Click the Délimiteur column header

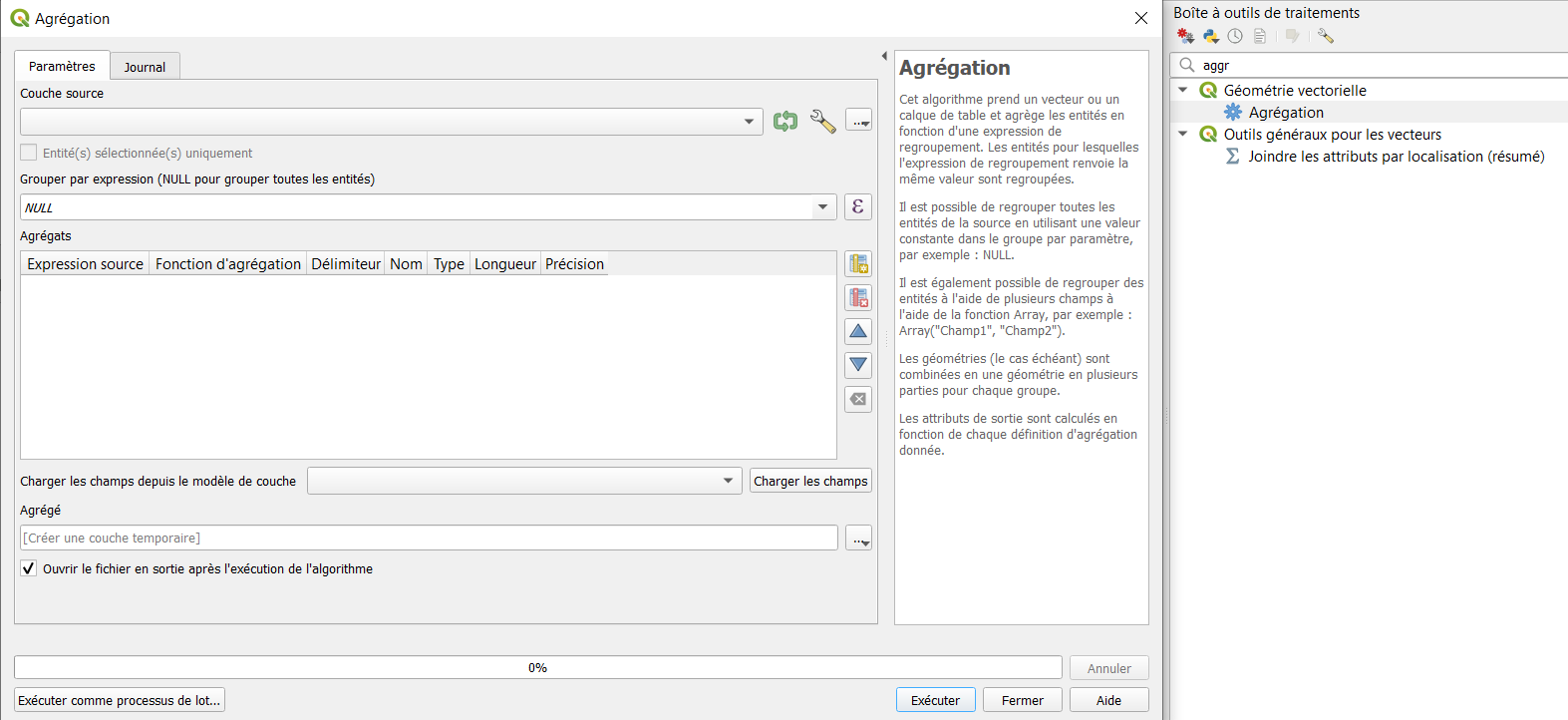click(346, 264)
